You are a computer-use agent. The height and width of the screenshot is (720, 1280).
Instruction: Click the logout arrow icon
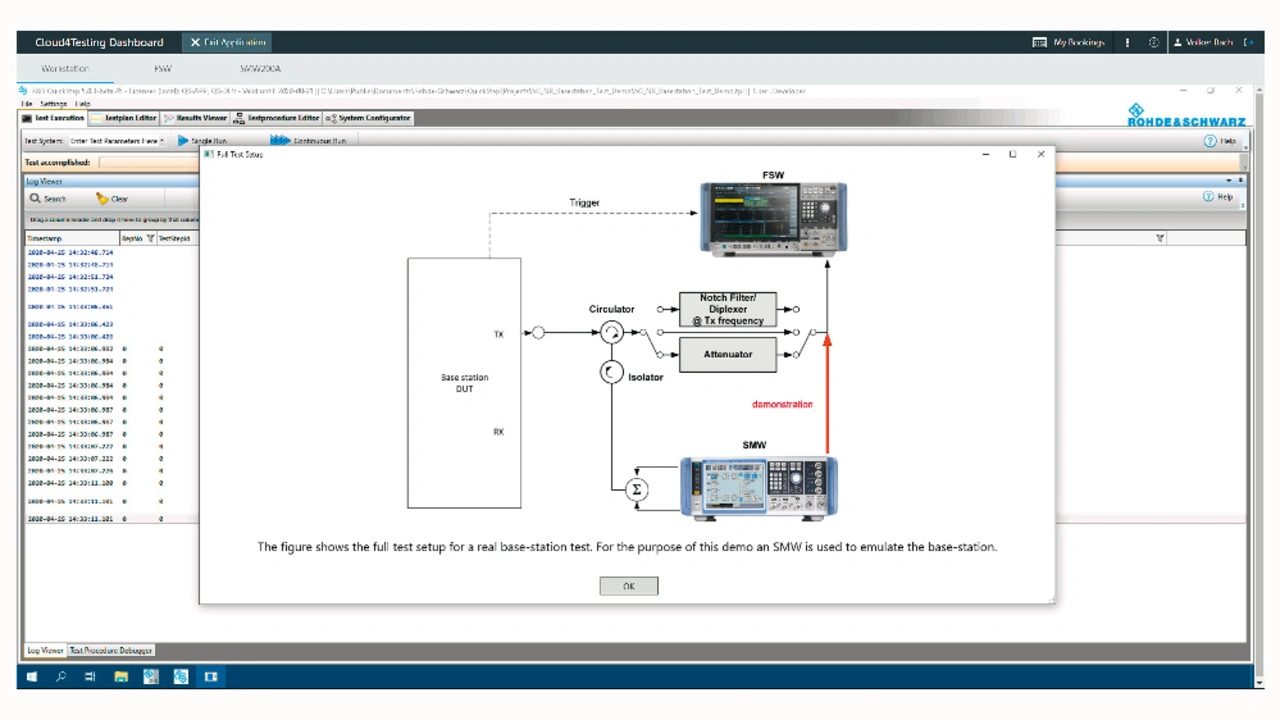pos(1248,42)
